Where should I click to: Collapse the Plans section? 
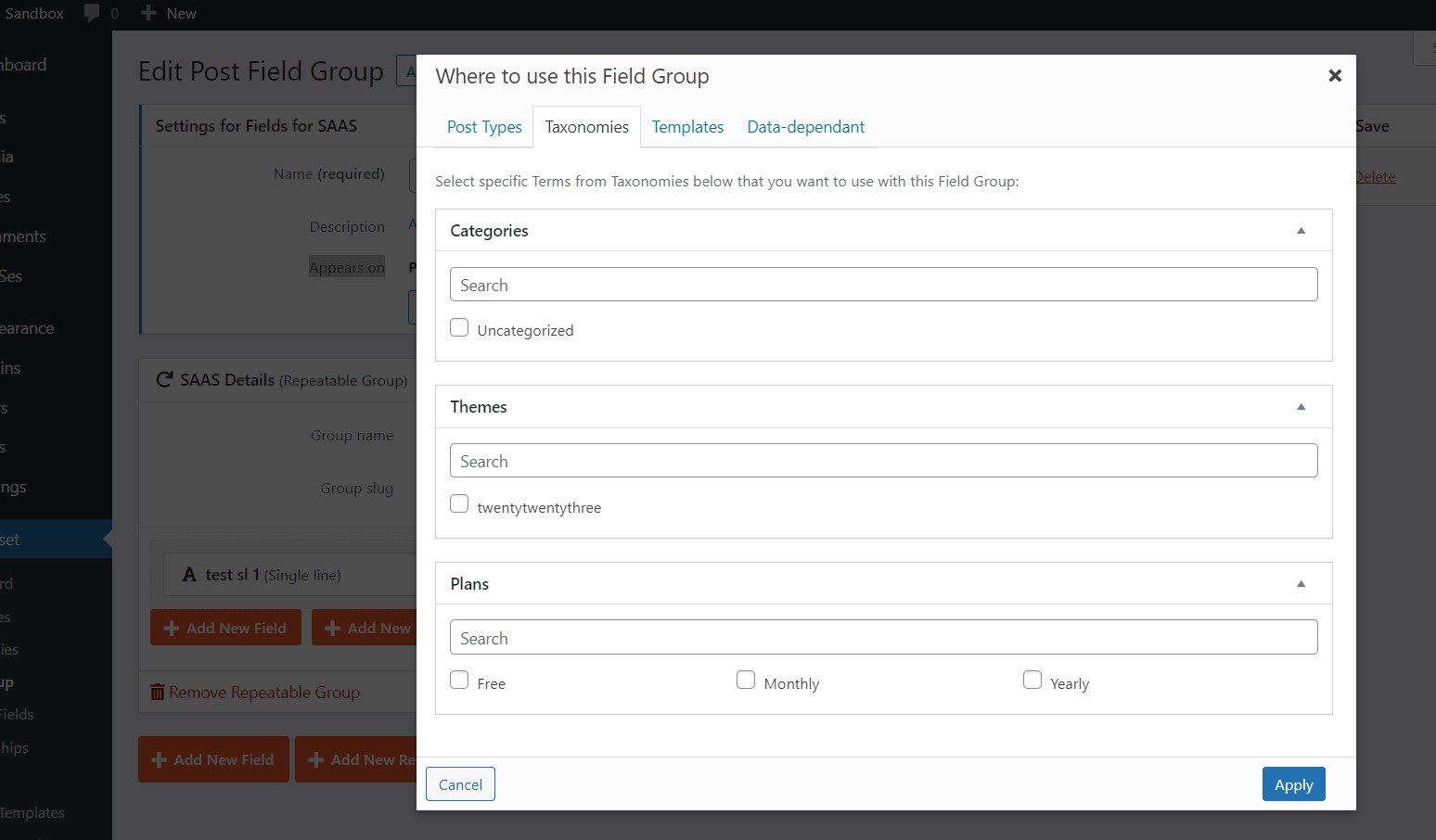1301,583
